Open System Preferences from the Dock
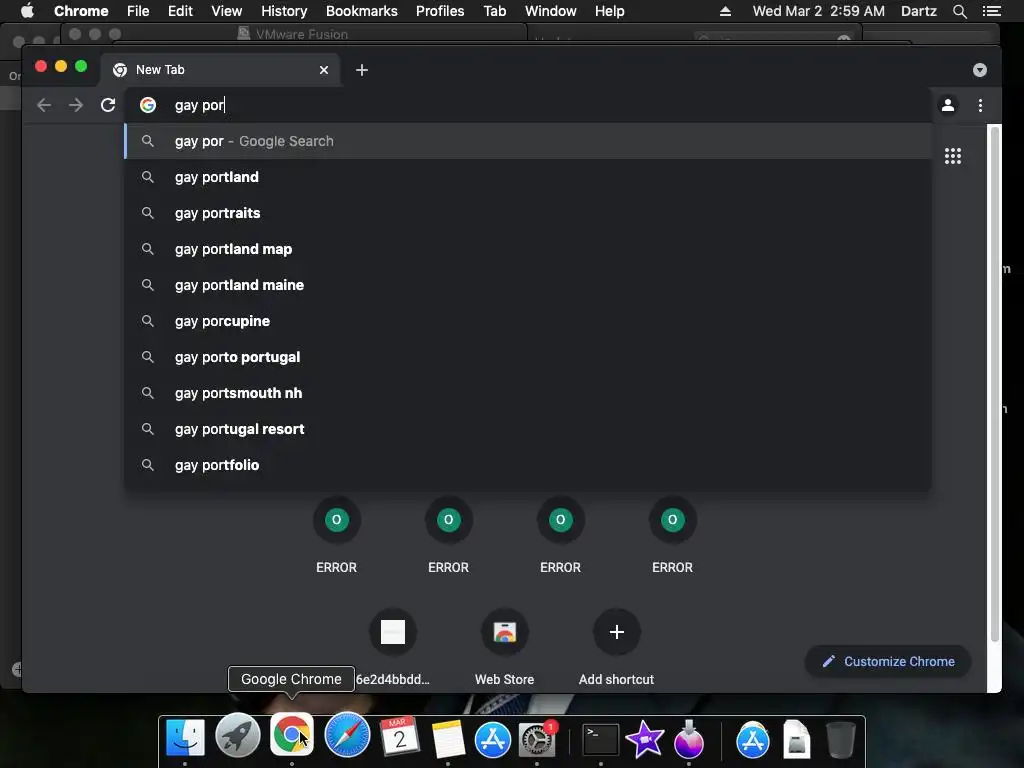Image resolution: width=1024 pixels, height=768 pixels. point(537,740)
